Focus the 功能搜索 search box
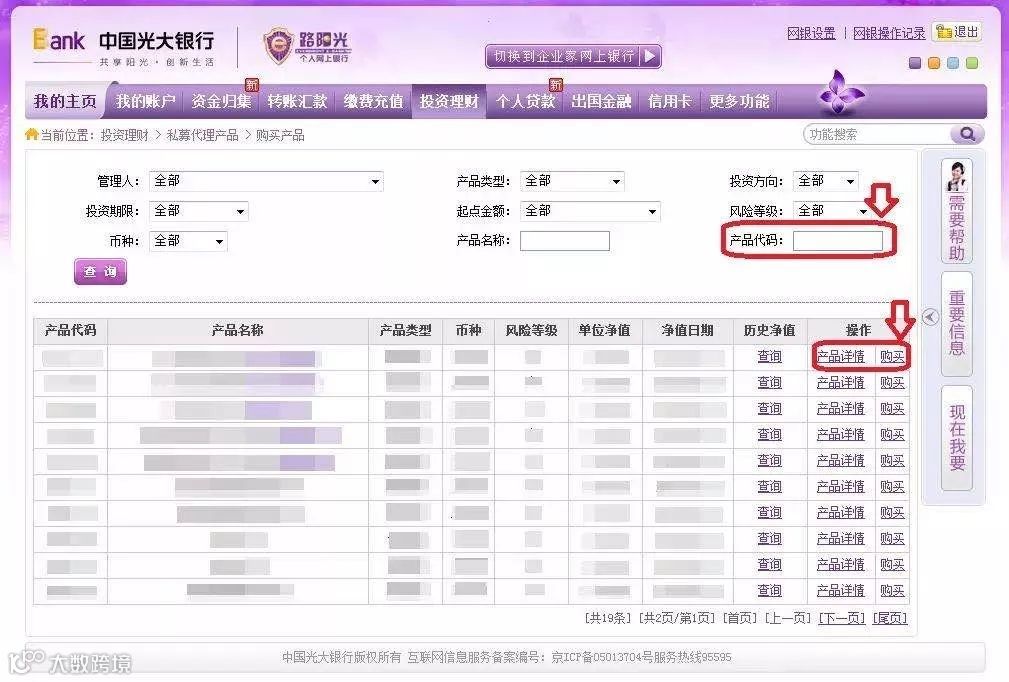Image resolution: width=1009 pixels, height=682 pixels. point(879,134)
